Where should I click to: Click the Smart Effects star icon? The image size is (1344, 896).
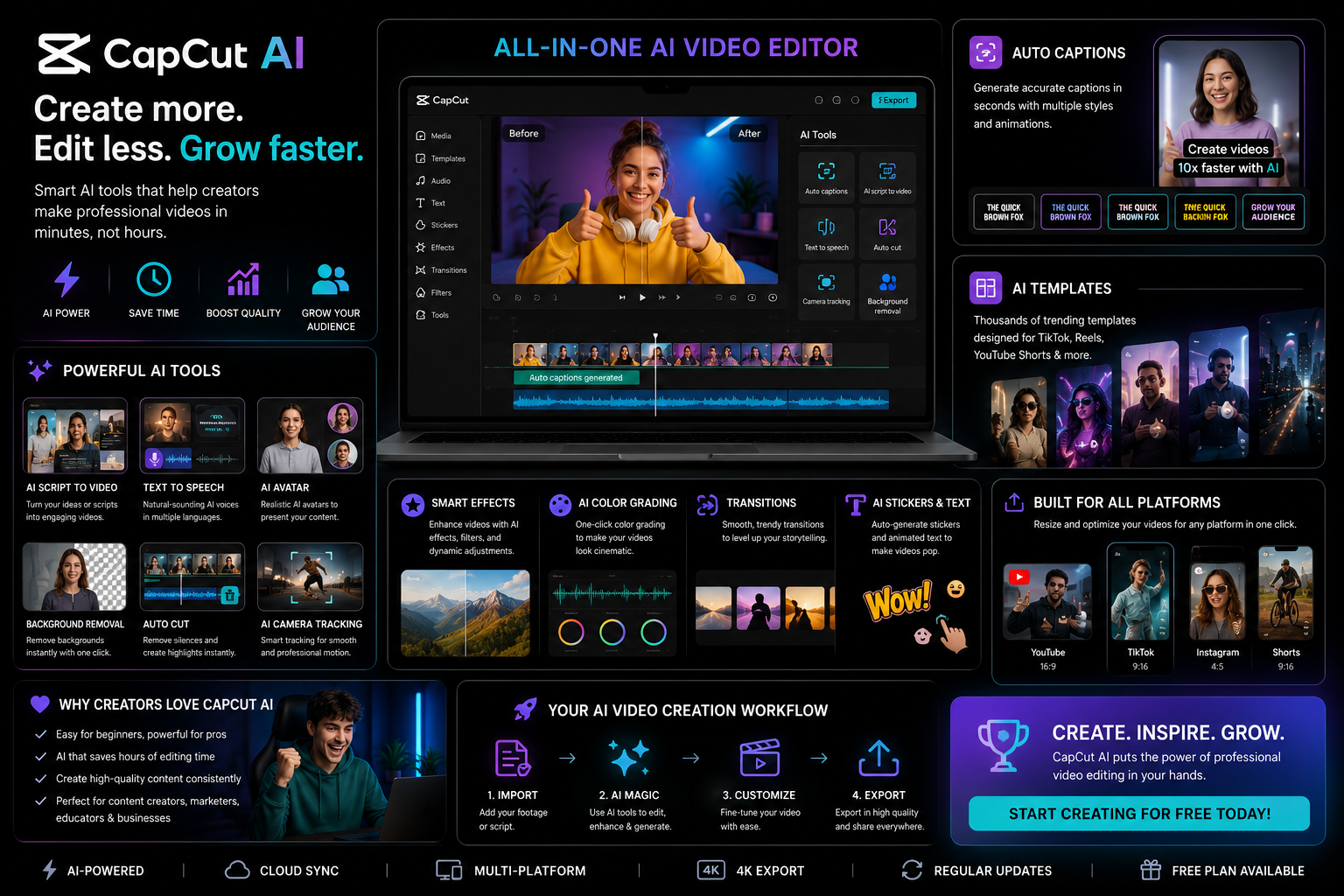[x=413, y=505]
